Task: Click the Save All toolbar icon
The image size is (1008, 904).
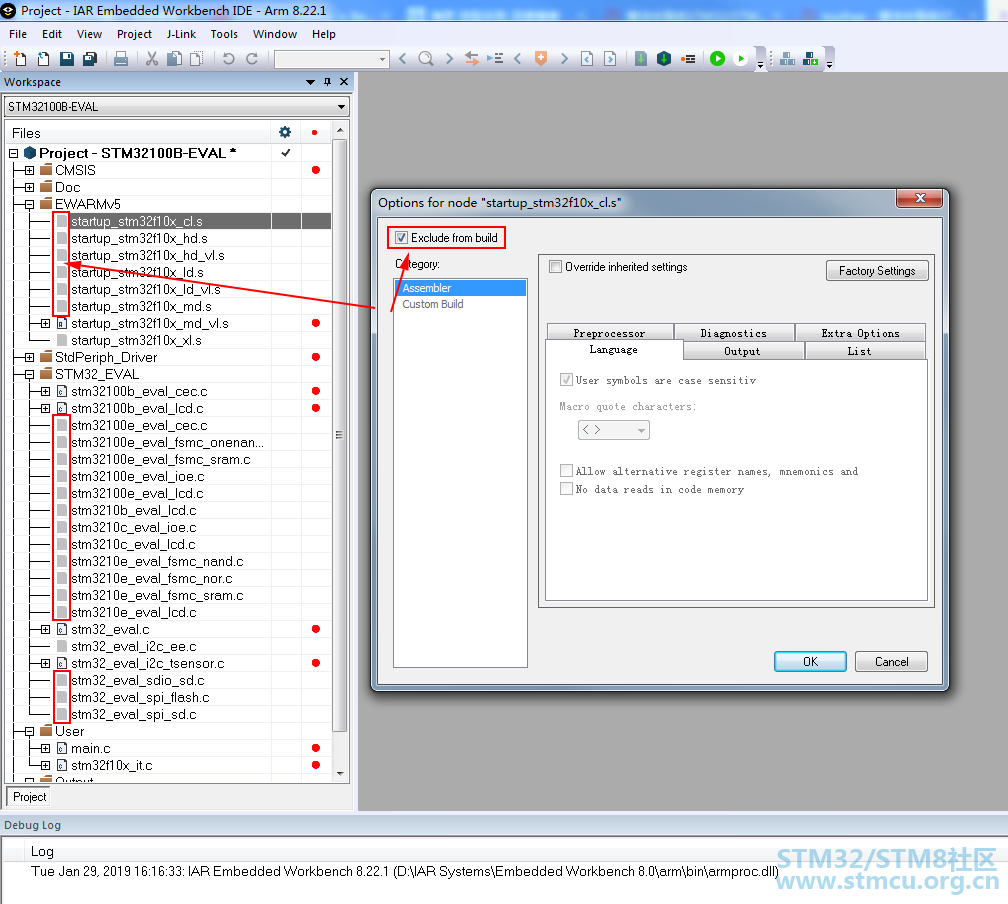Action: pyautogui.click(x=90, y=59)
